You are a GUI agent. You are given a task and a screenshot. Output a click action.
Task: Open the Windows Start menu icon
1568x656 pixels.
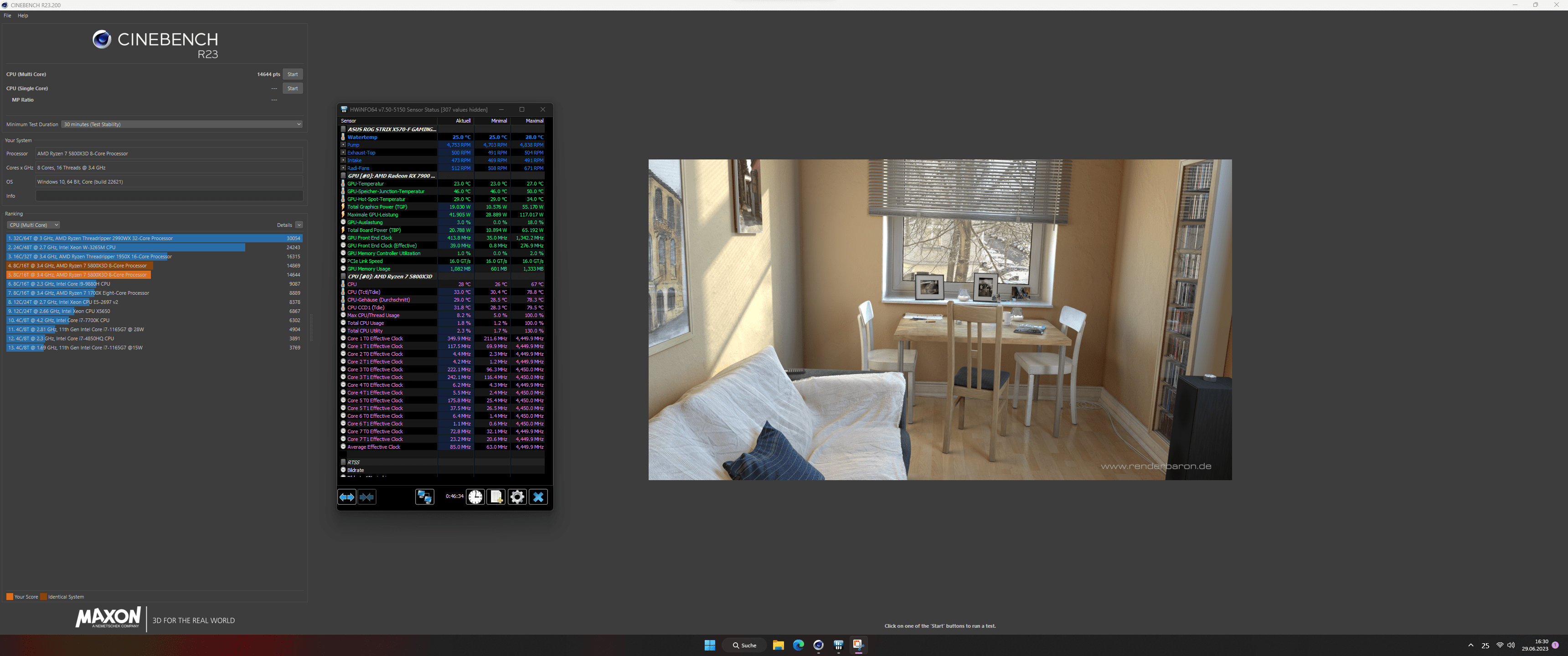[710, 645]
